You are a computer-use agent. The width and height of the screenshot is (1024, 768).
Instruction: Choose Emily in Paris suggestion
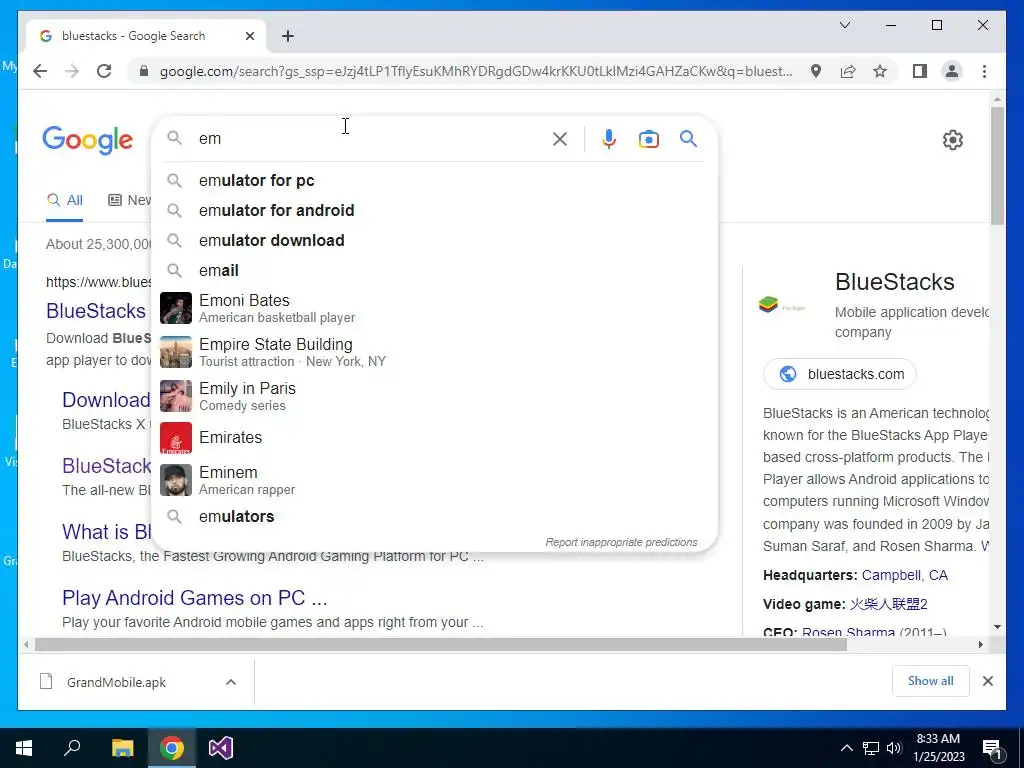pos(434,396)
